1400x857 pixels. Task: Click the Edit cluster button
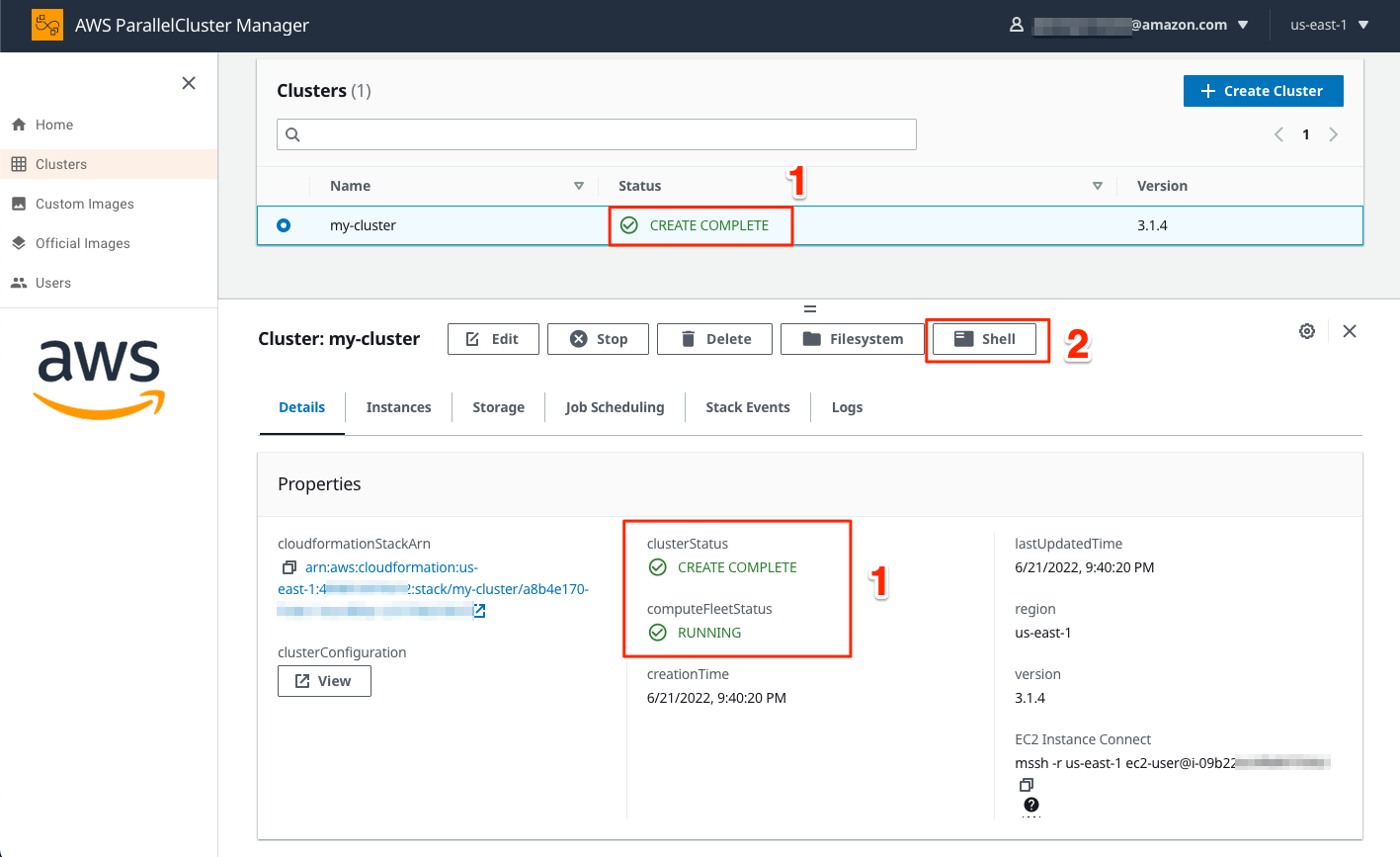493,339
